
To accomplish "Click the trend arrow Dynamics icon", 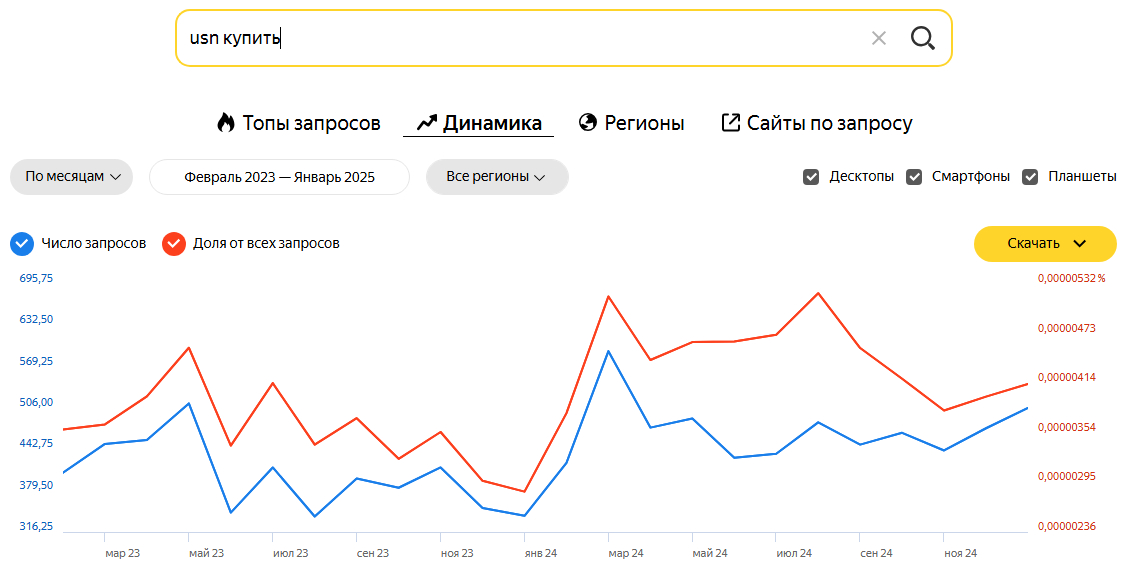I will click(427, 123).
